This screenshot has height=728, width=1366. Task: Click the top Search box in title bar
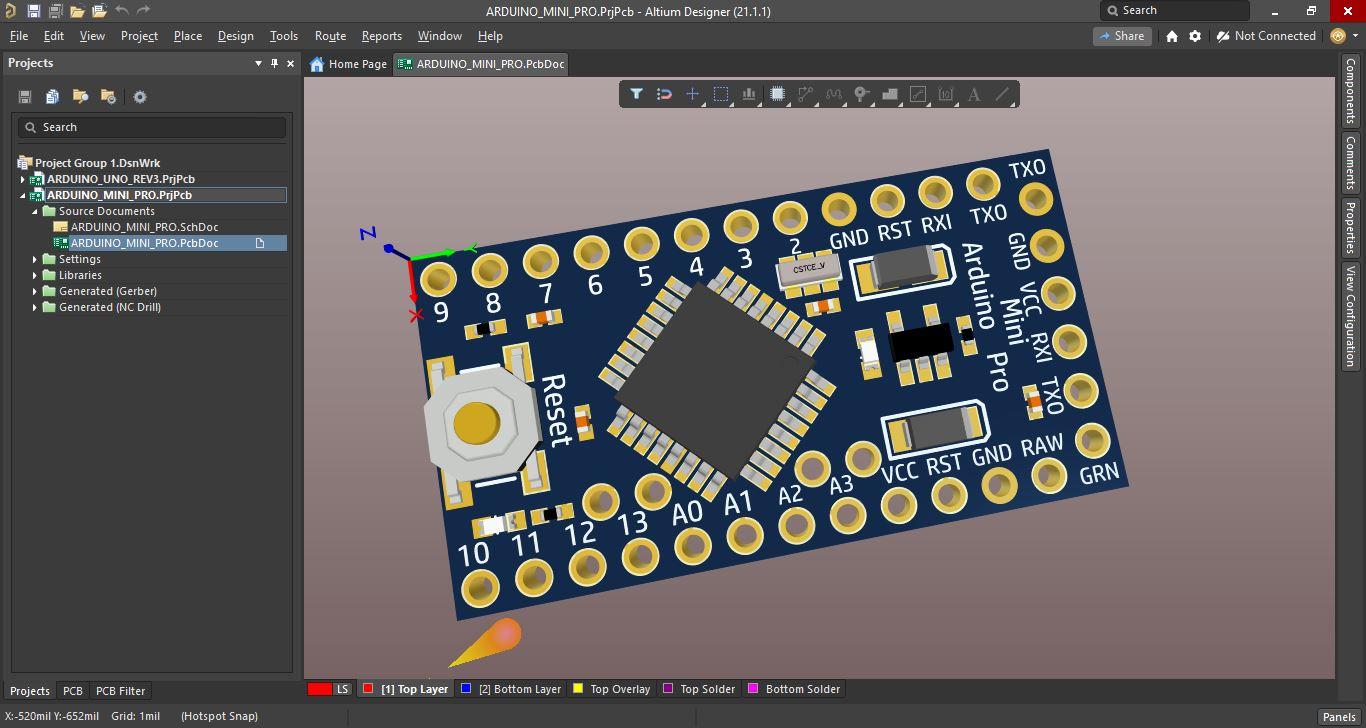click(1175, 10)
